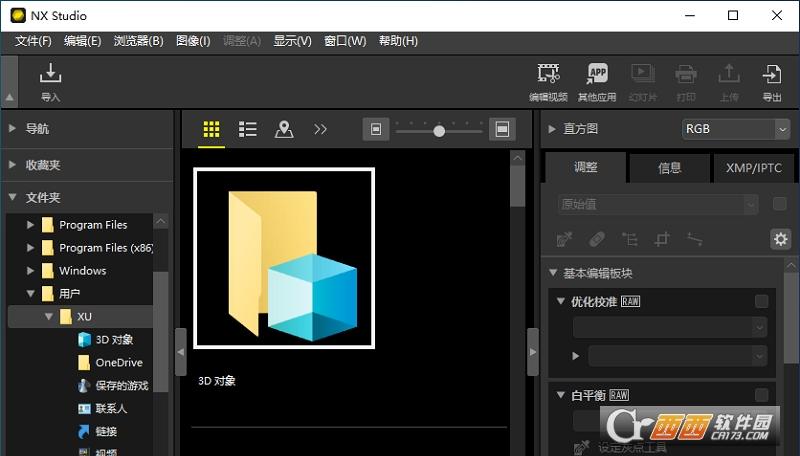The height and width of the screenshot is (456, 800).
Task: Toggle the 白平衡 checkbox
Action: tap(762, 395)
